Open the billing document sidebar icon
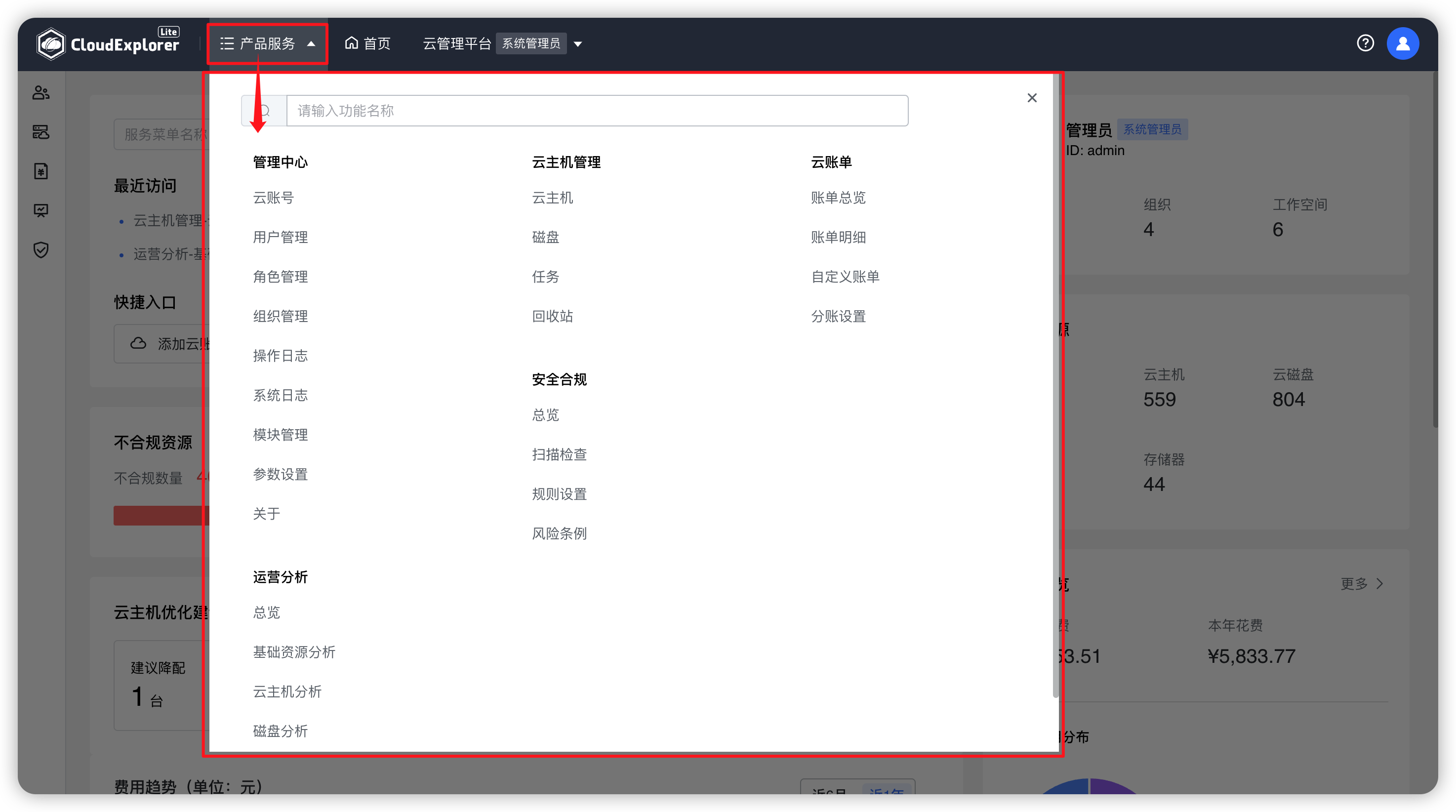1456x812 pixels. pyautogui.click(x=40, y=171)
